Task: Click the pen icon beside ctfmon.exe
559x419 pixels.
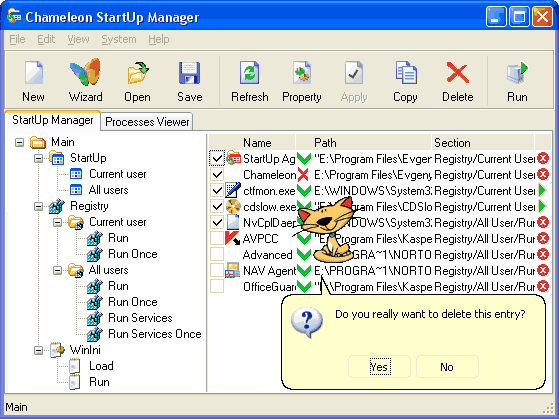Action: click(232, 190)
